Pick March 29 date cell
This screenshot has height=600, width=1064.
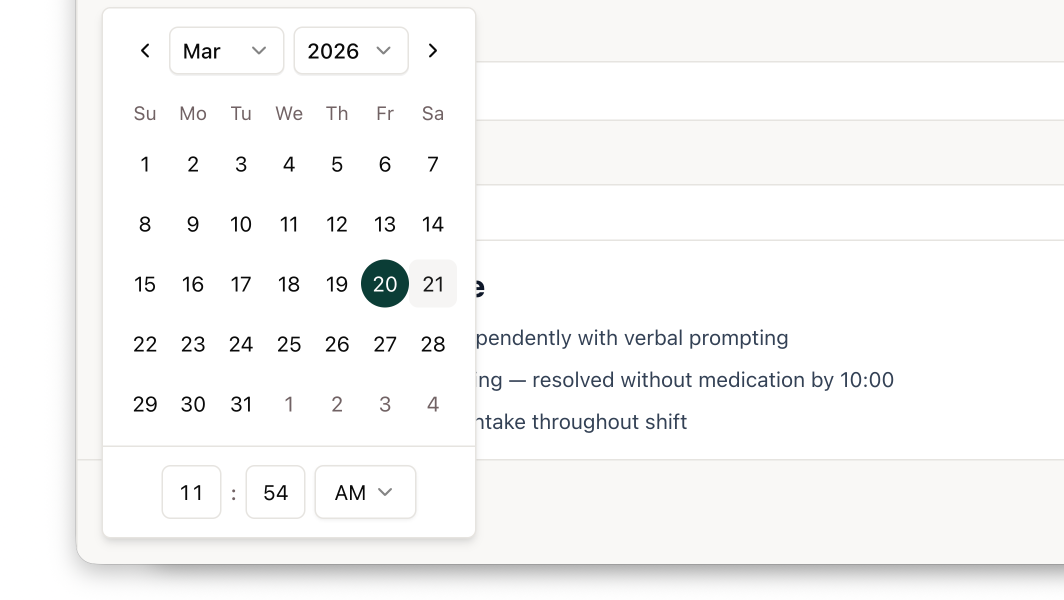145,404
